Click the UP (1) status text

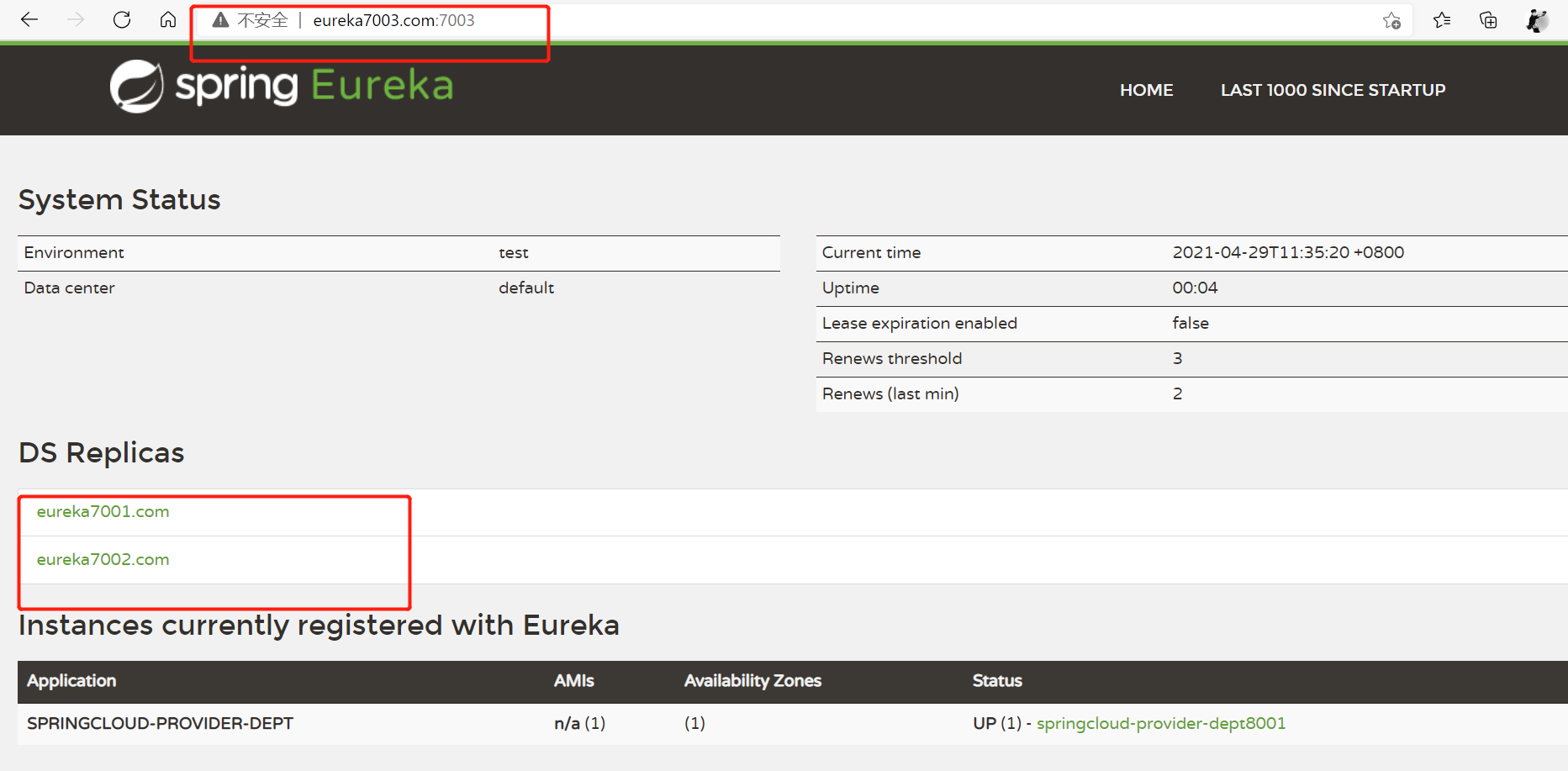[x=997, y=723]
